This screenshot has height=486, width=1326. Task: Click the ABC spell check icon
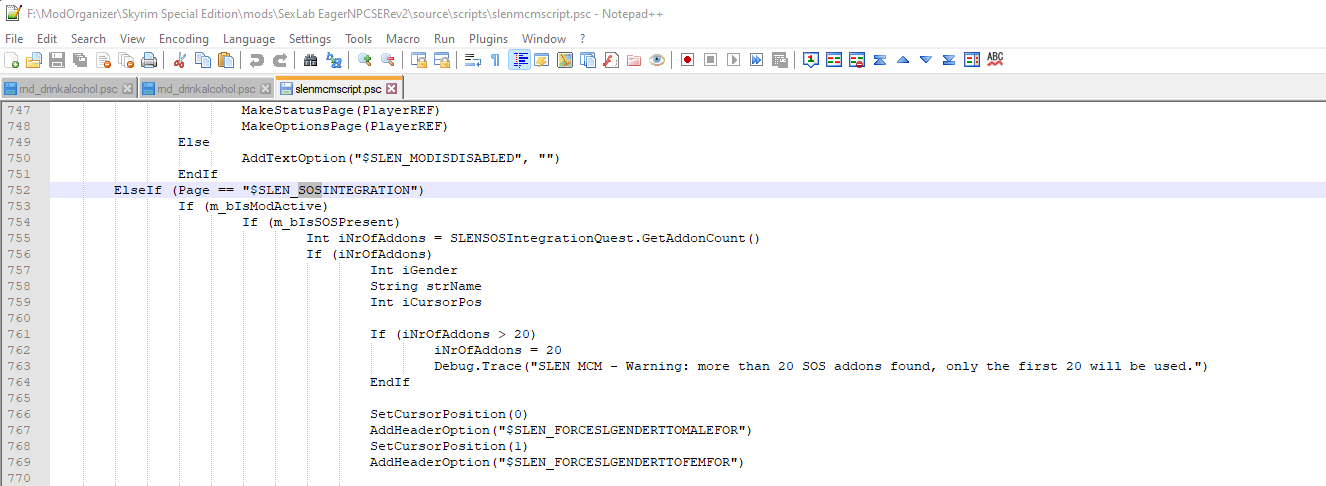tap(995, 60)
